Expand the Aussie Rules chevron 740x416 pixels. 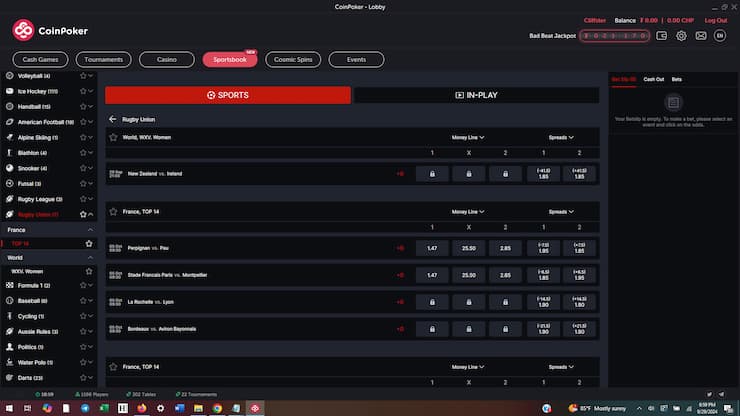pos(91,331)
